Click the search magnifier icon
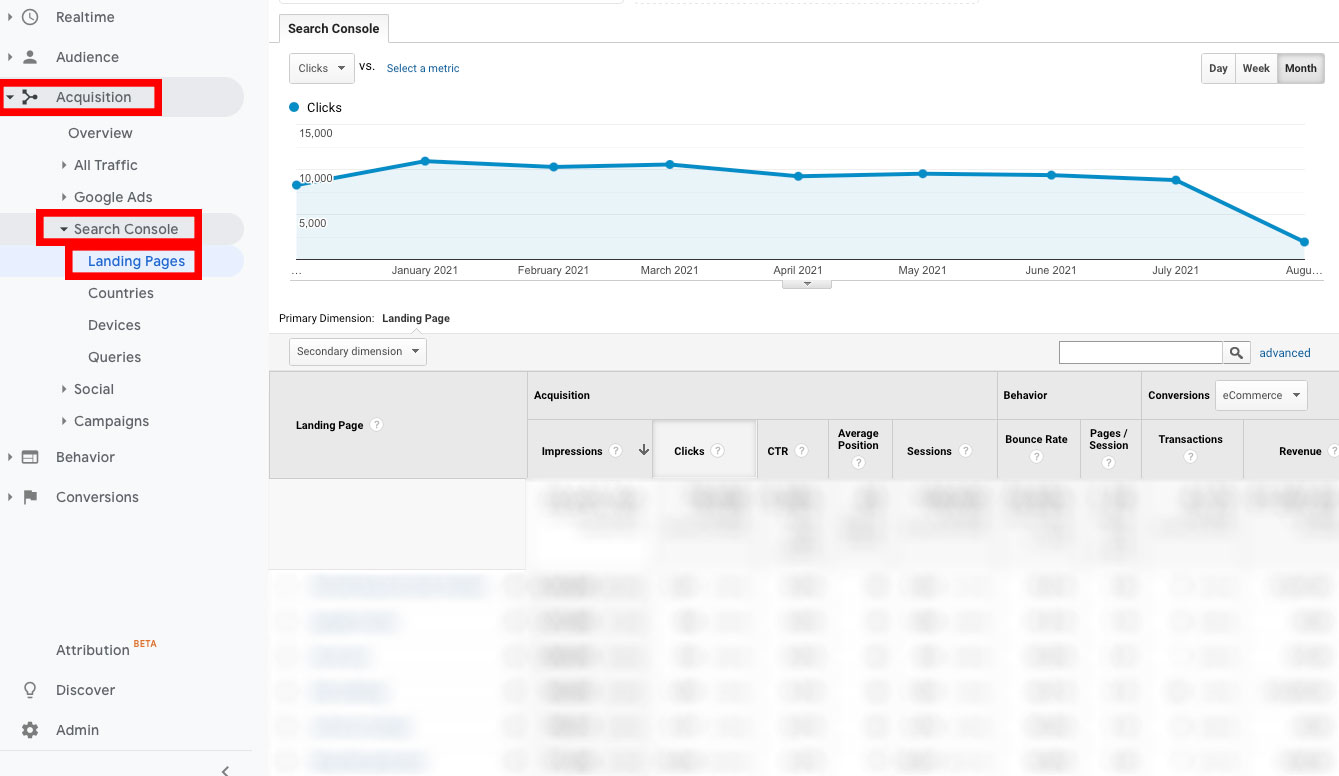The width and height of the screenshot is (1339, 776). [1236, 352]
